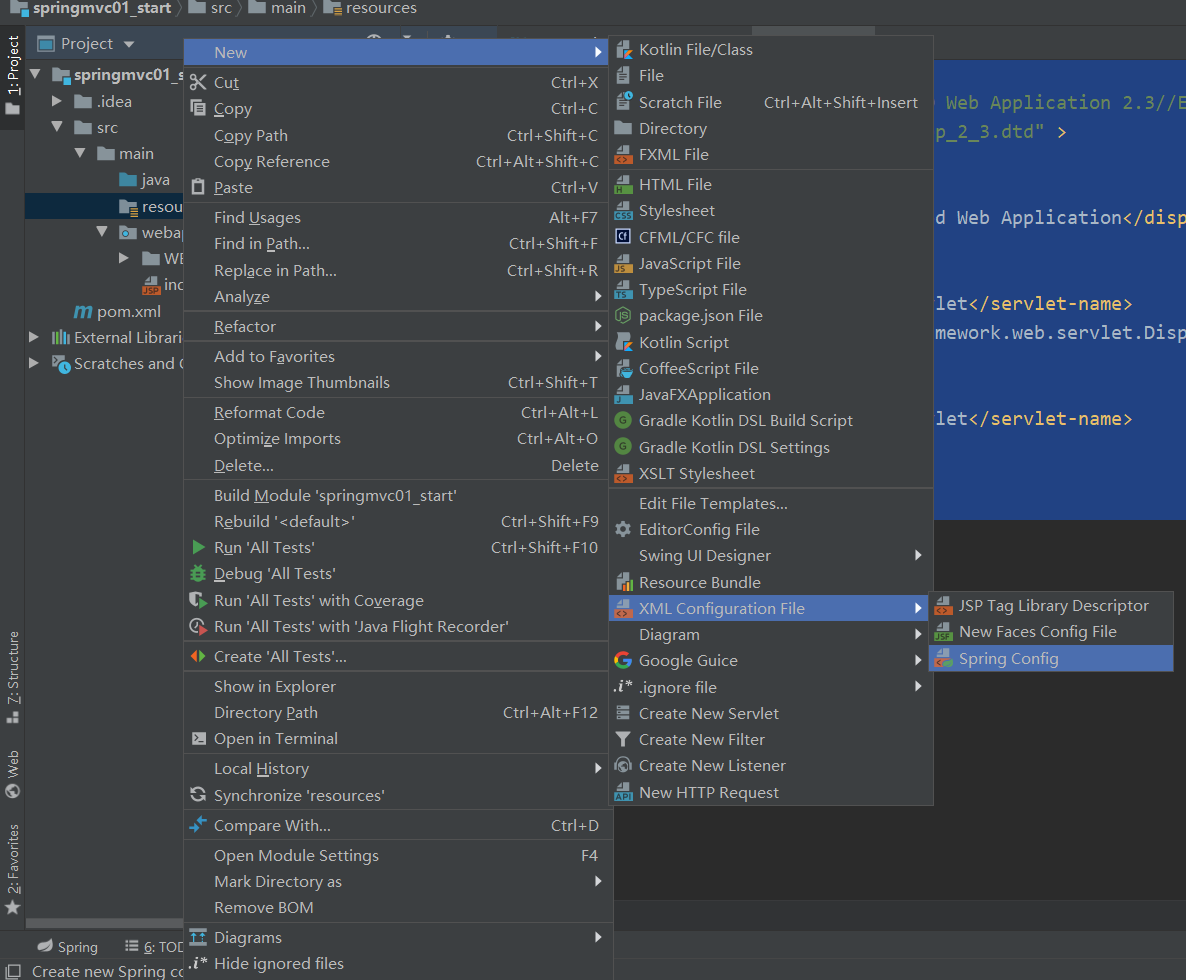Select Open Module Settings entry
The height and width of the screenshot is (980, 1186).
click(397, 855)
